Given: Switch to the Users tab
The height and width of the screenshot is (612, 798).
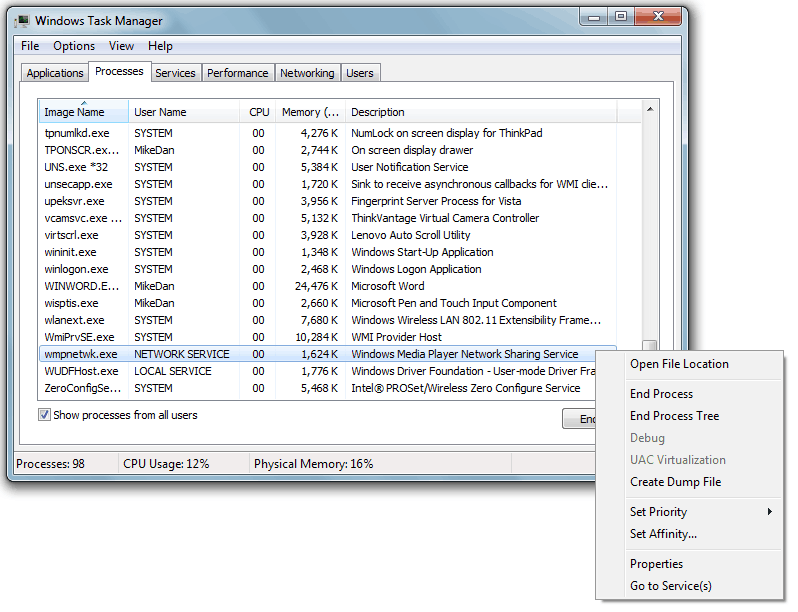Looking at the screenshot, I should 360,73.
